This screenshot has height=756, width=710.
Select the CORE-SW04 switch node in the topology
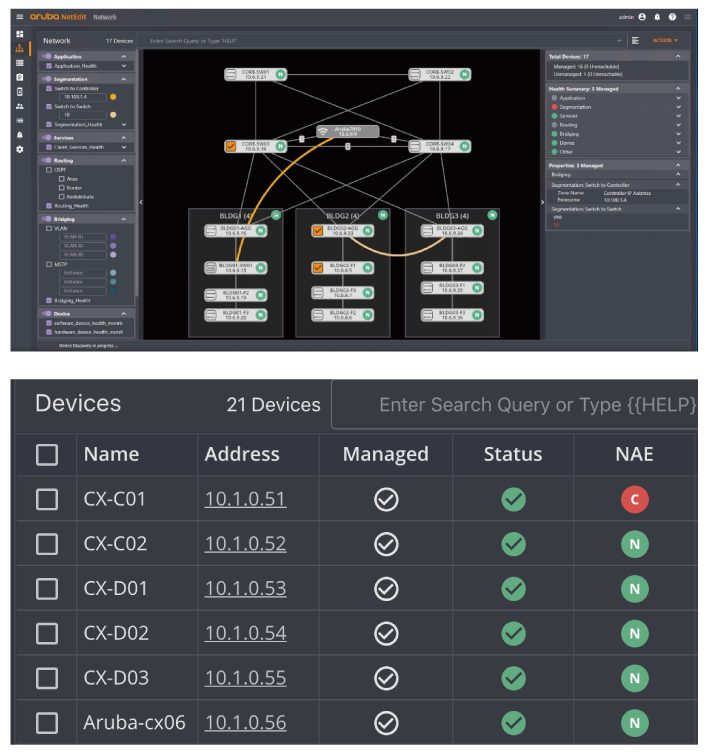pyautogui.click(x=440, y=146)
